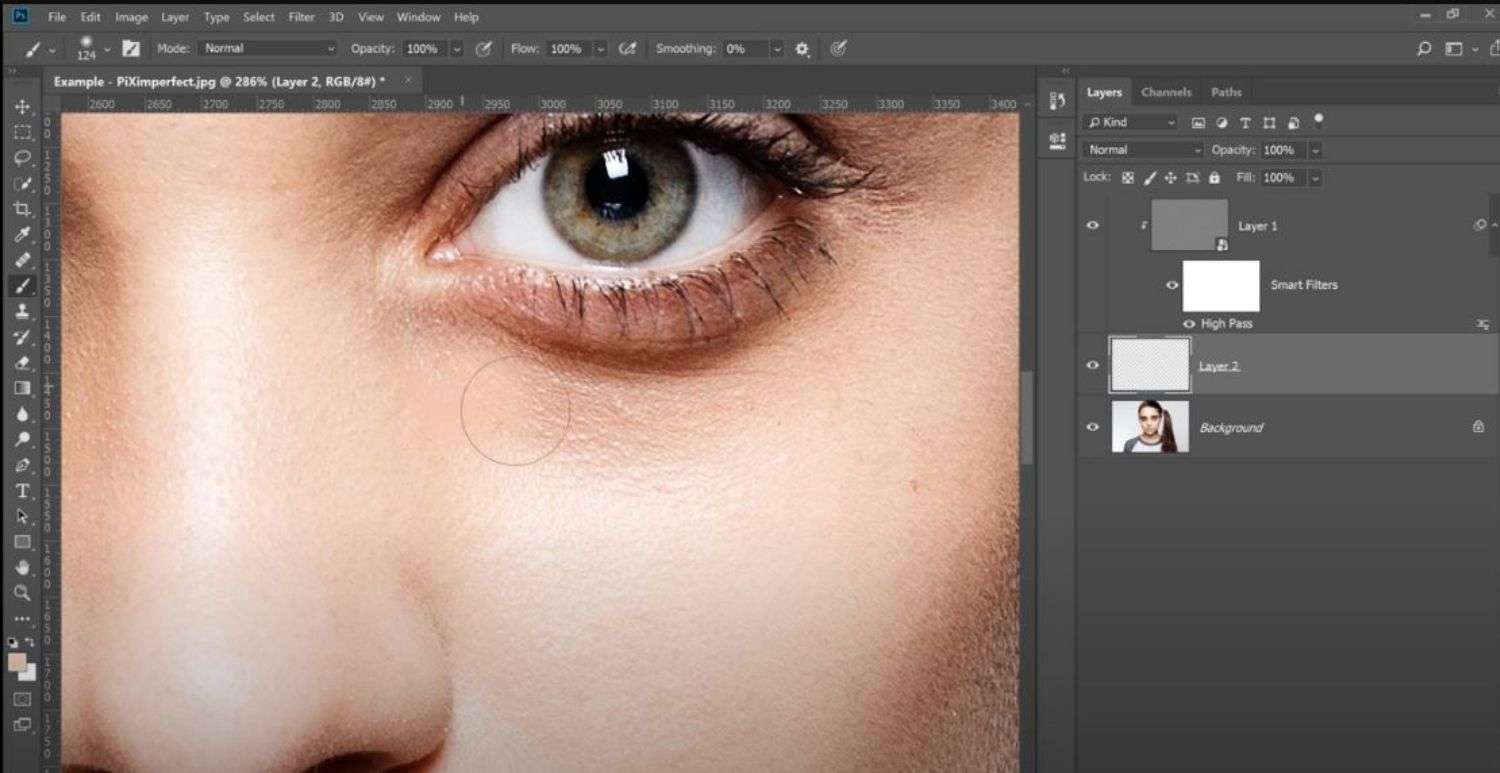The height and width of the screenshot is (773, 1500).
Task: Hide the Background layer
Action: click(x=1092, y=427)
